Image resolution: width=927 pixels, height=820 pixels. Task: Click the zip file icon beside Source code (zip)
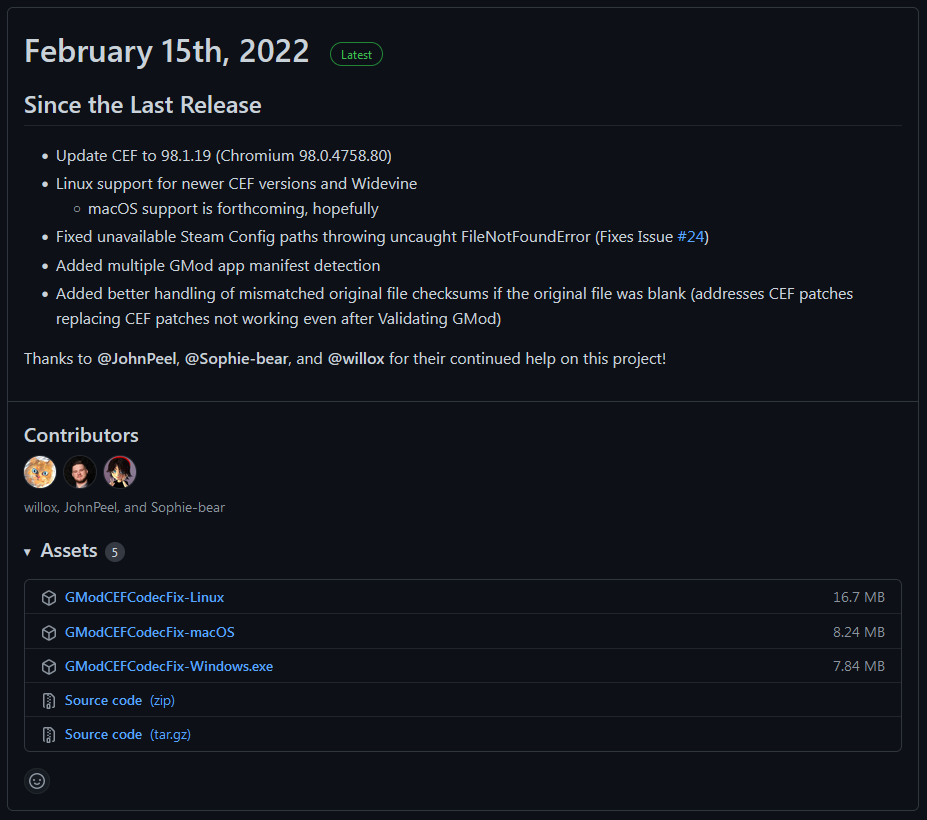pos(49,701)
